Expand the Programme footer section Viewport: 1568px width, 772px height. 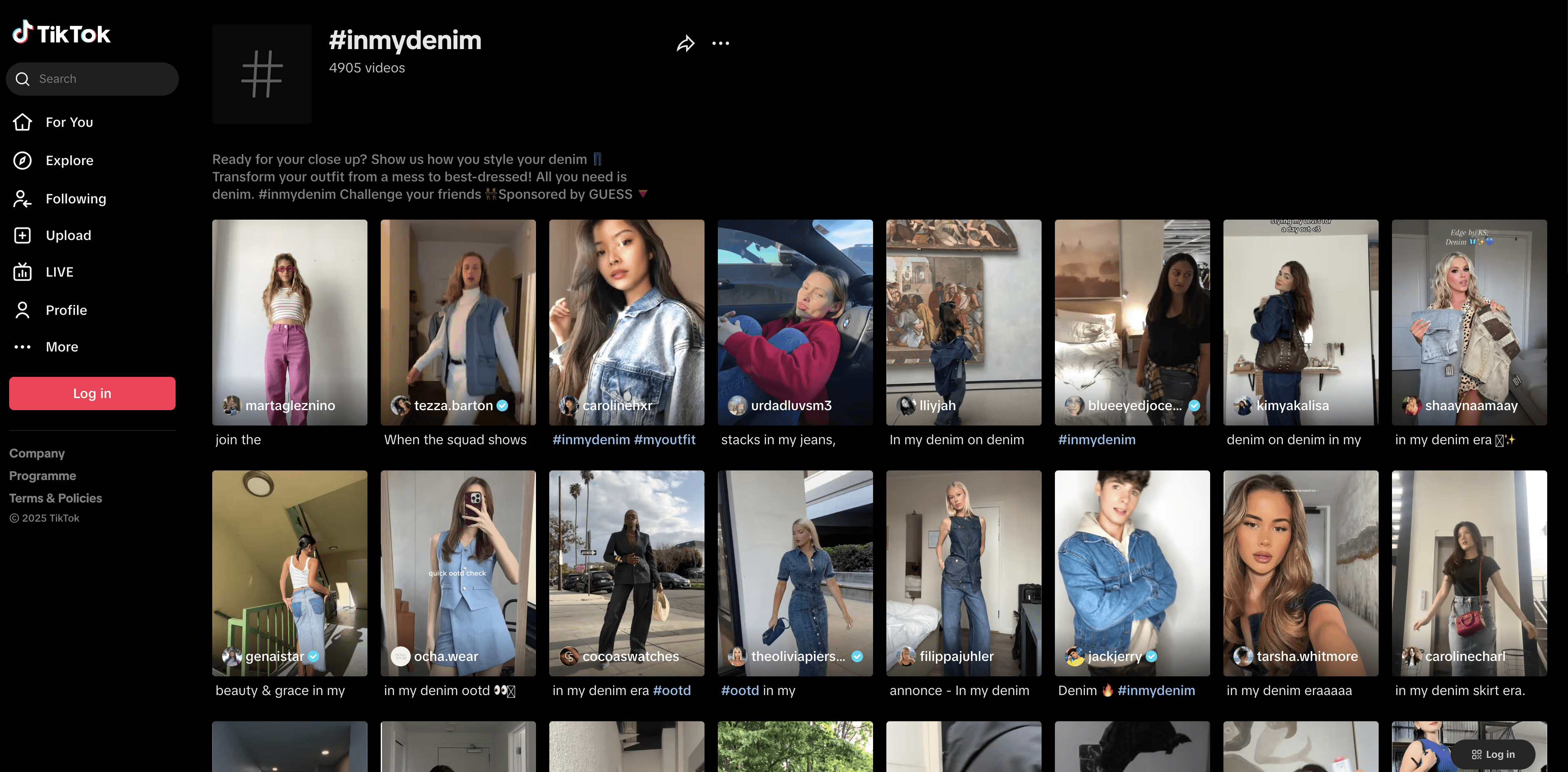click(42, 476)
